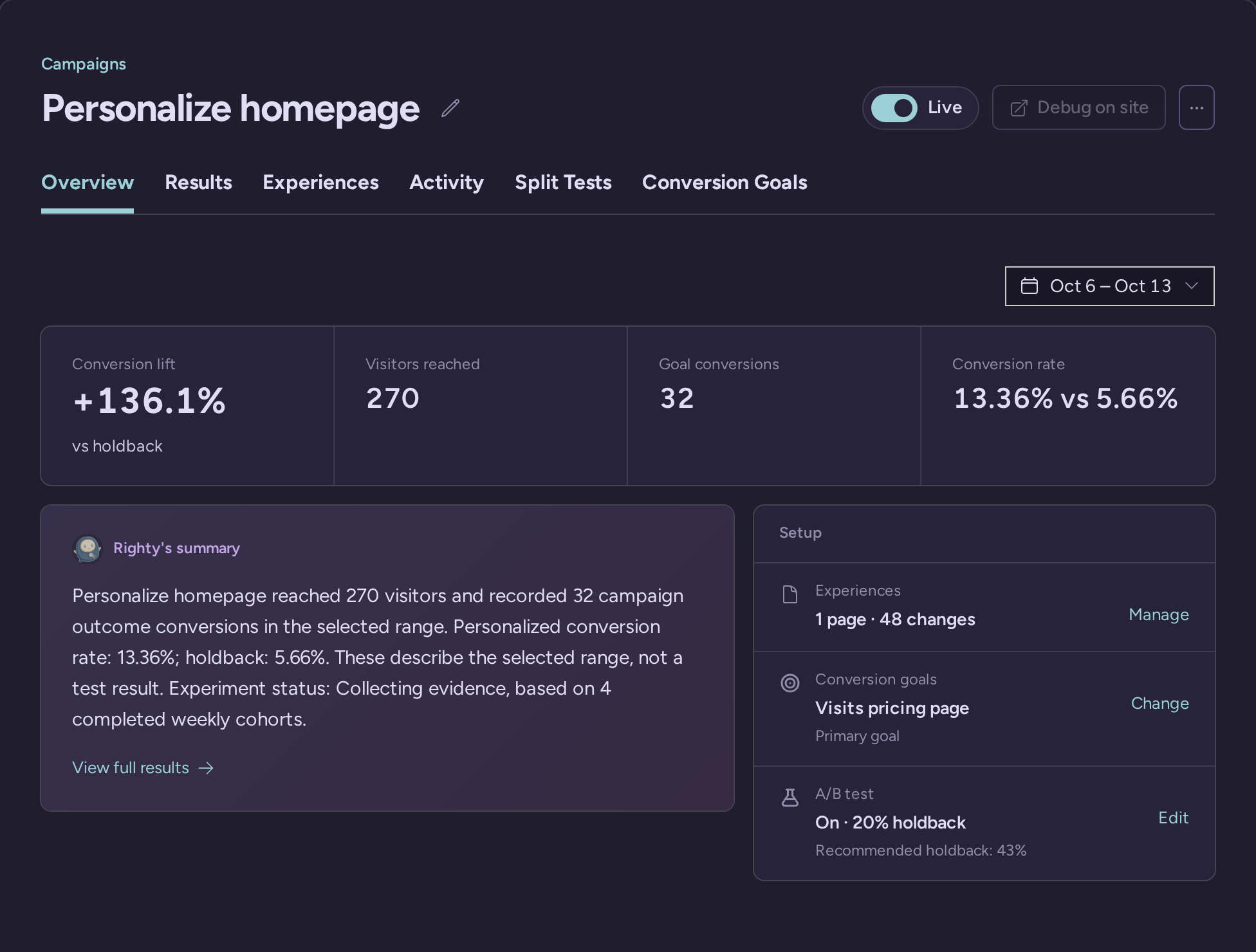Select the Overview tab

pos(88,183)
